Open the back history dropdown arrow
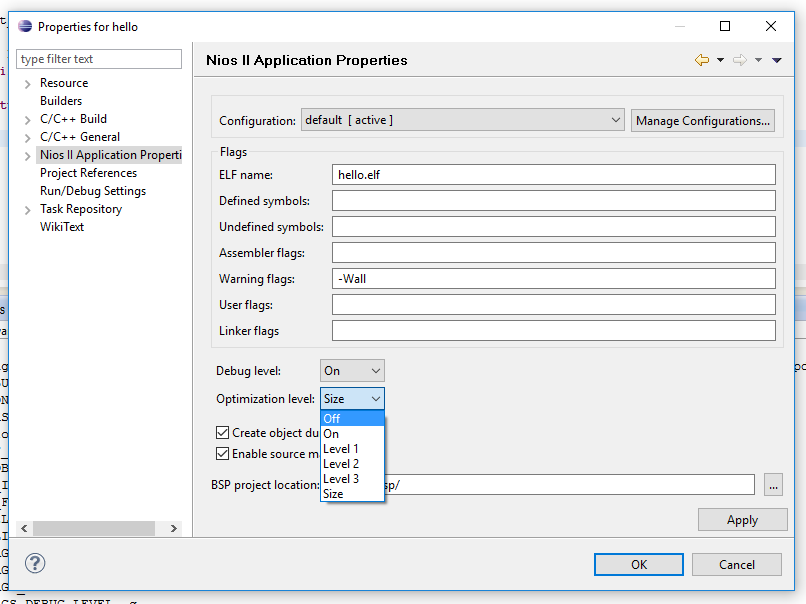 720,60
